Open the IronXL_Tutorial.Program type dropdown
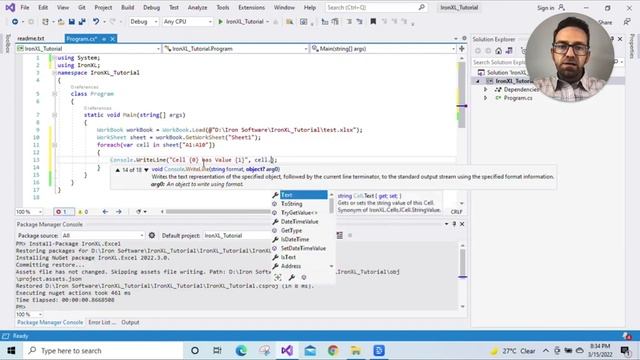This screenshot has width=640, height=360. click(x=236, y=49)
